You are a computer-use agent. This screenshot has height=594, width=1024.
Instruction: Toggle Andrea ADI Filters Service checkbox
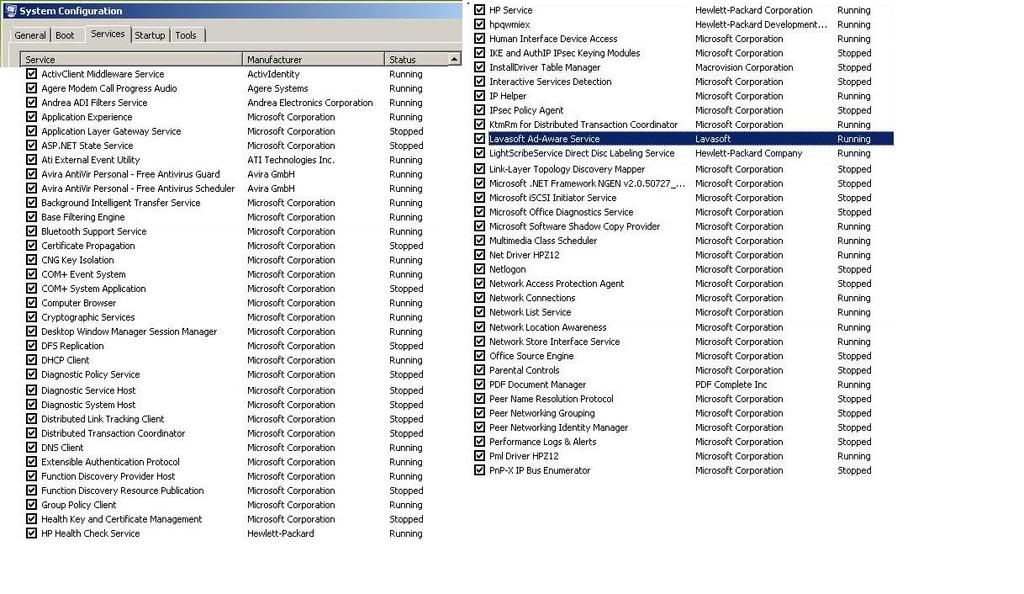click(31, 102)
